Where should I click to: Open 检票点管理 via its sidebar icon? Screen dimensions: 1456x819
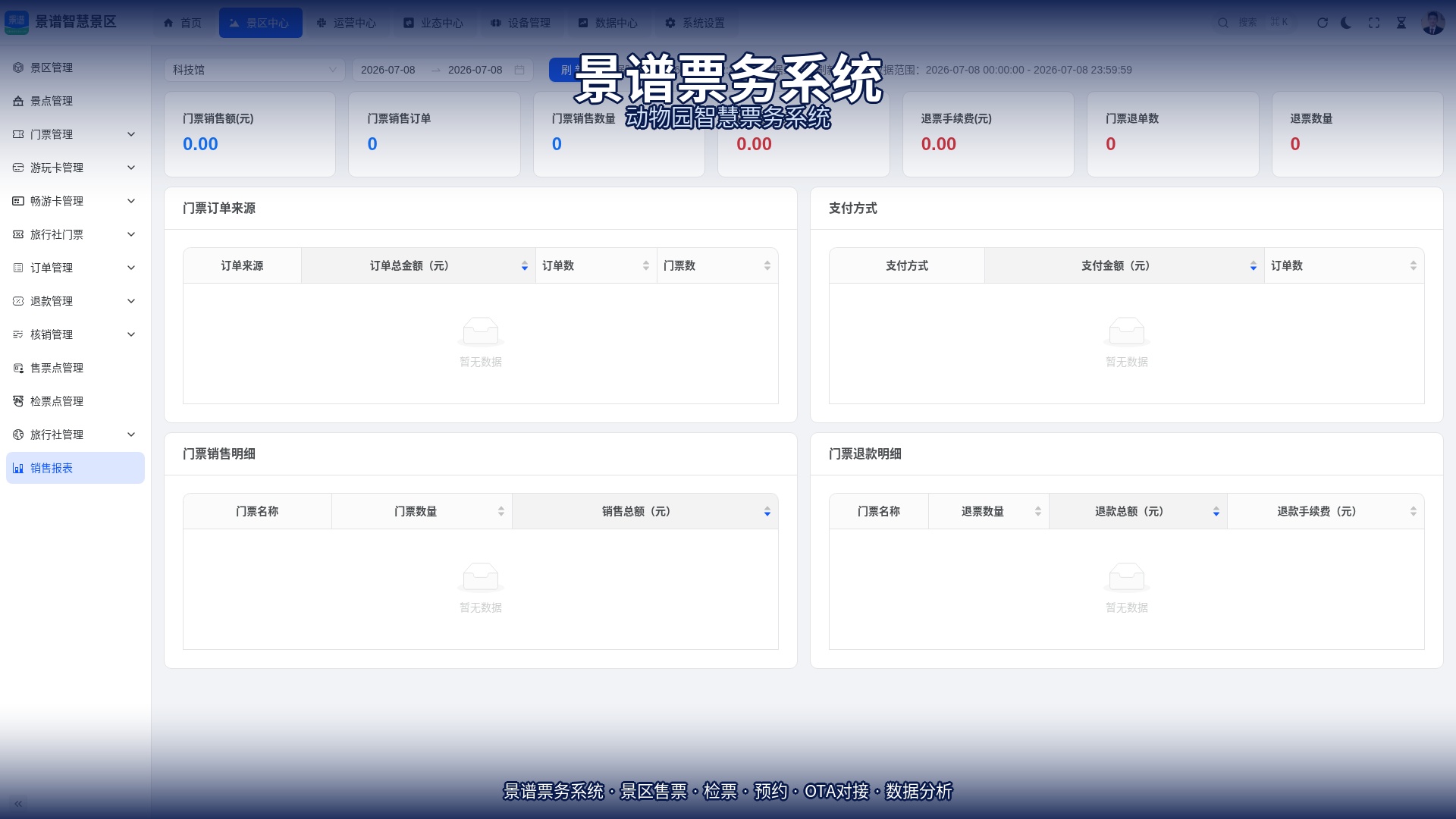tap(18, 401)
